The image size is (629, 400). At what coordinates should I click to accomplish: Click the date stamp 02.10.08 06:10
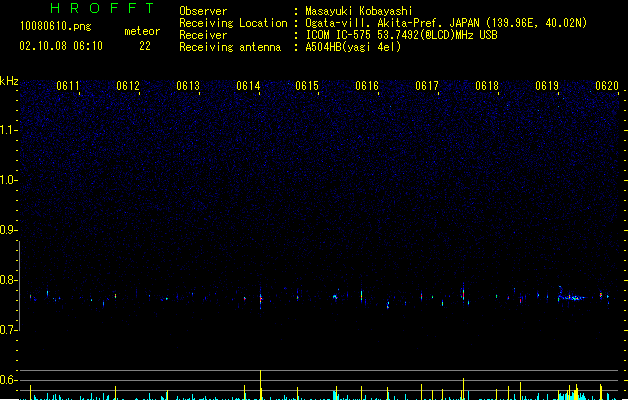61,46
